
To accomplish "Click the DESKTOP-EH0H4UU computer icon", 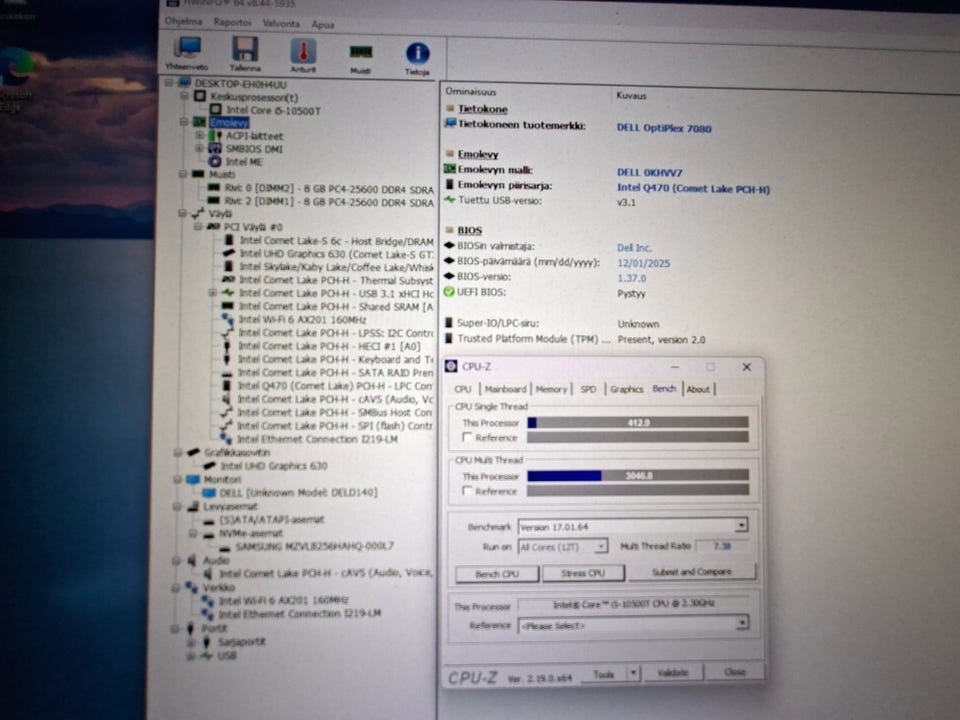I will (184, 83).
